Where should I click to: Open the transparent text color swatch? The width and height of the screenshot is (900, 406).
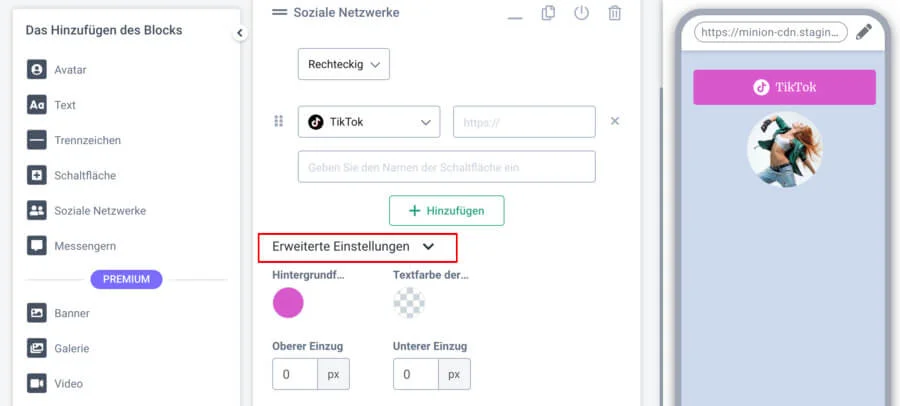pyautogui.click(x=409, y=303)
